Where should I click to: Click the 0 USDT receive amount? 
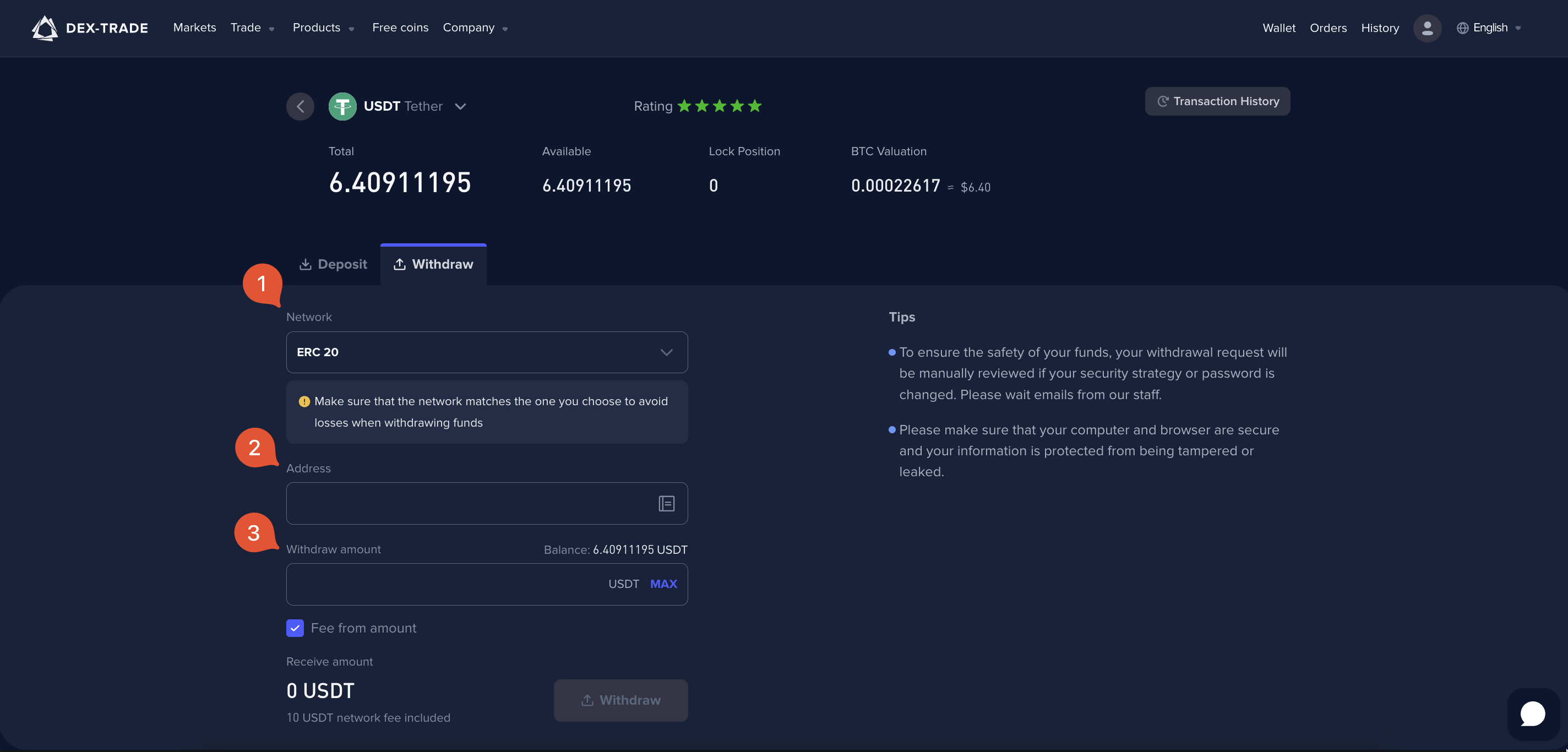[320, 691]
